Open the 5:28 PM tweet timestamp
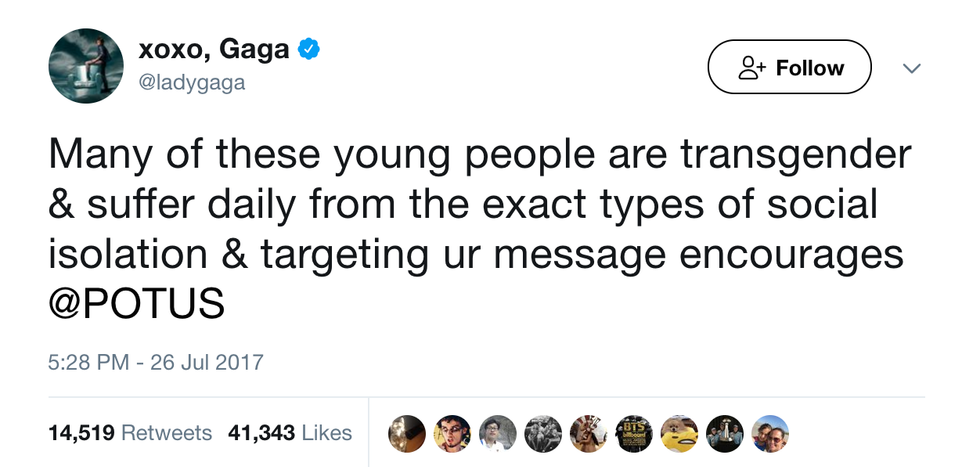 155,361
